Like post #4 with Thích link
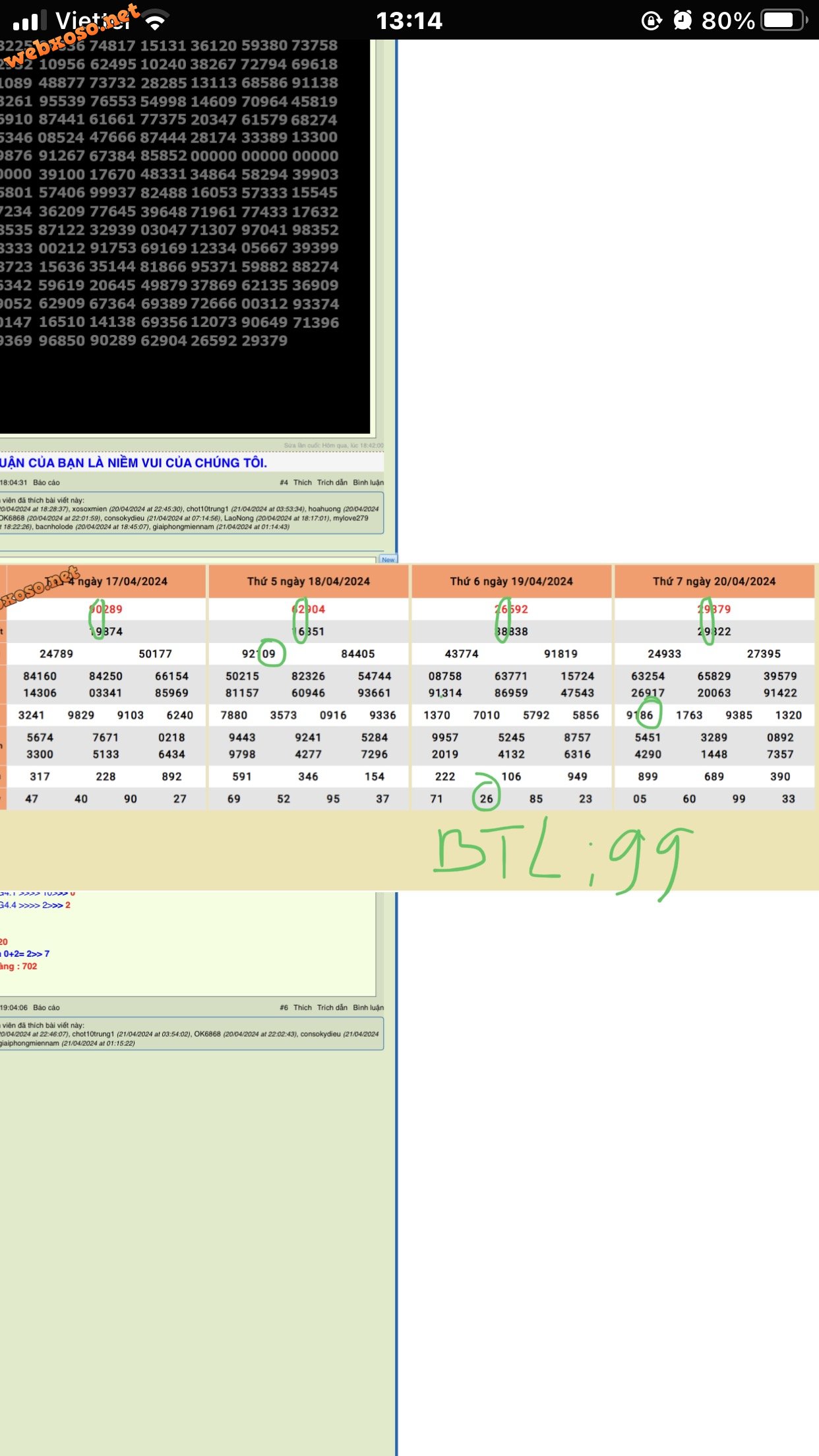The width and height of the screenshot is (819, 1456). tap(303, 483)
